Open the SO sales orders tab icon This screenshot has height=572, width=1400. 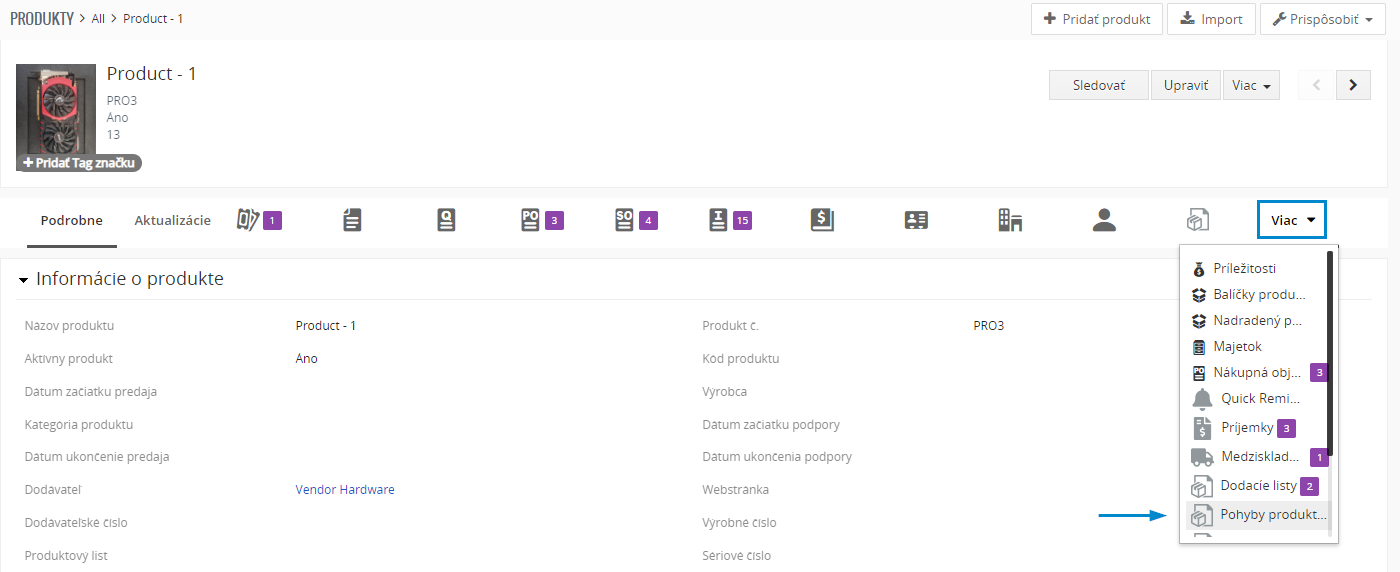[636, 220]
